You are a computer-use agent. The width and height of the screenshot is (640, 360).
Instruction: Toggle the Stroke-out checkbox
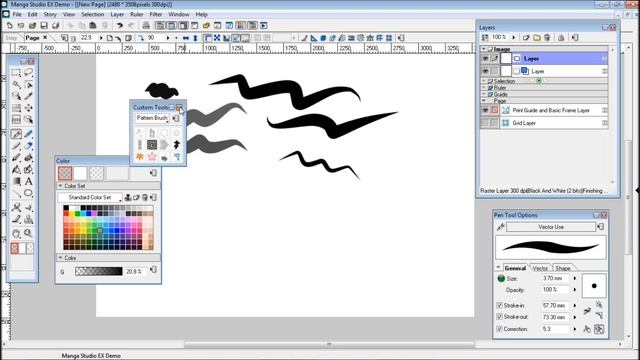click(x=499, y=317)
